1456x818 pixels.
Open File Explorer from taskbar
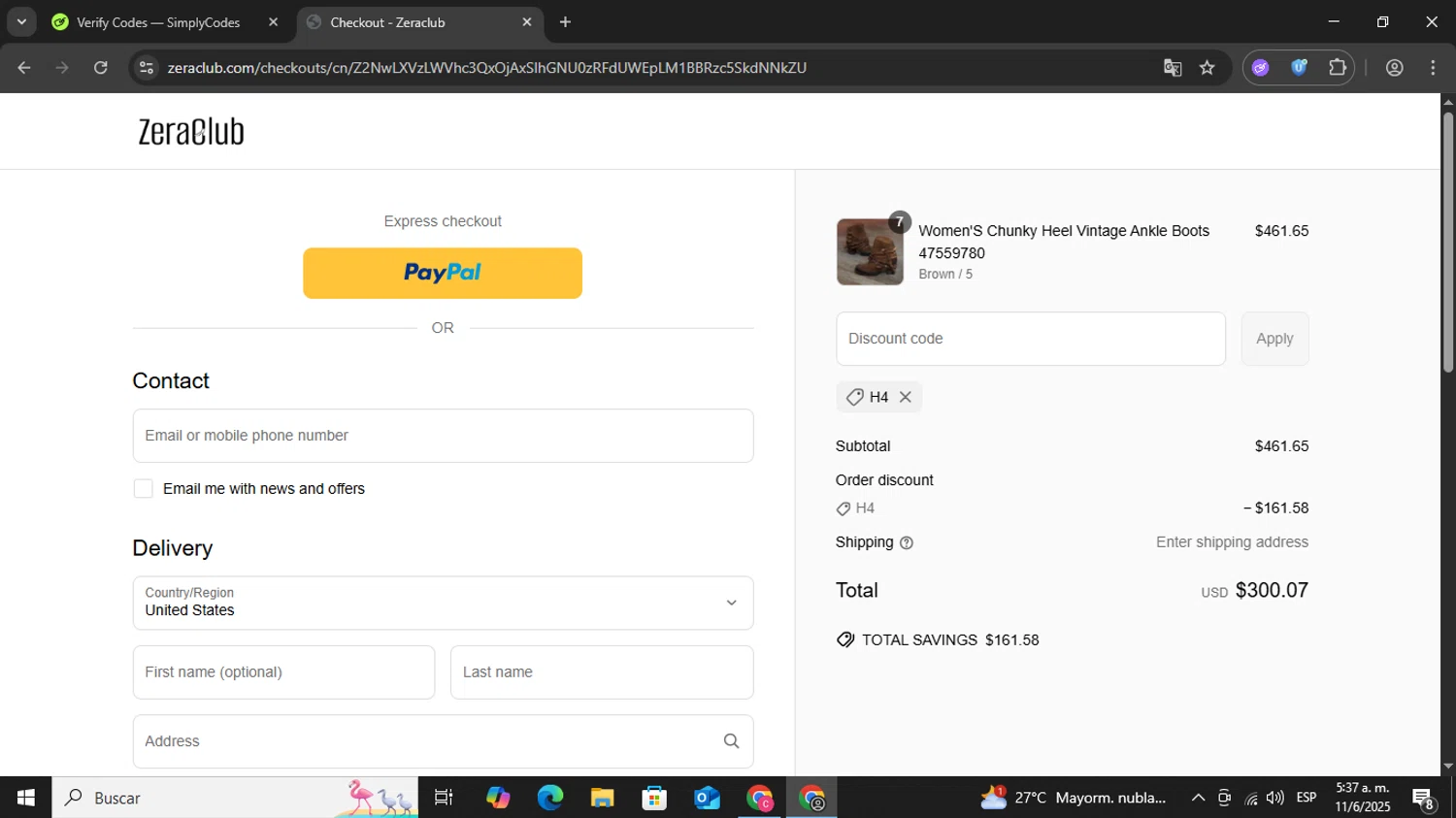coord(603,798)
